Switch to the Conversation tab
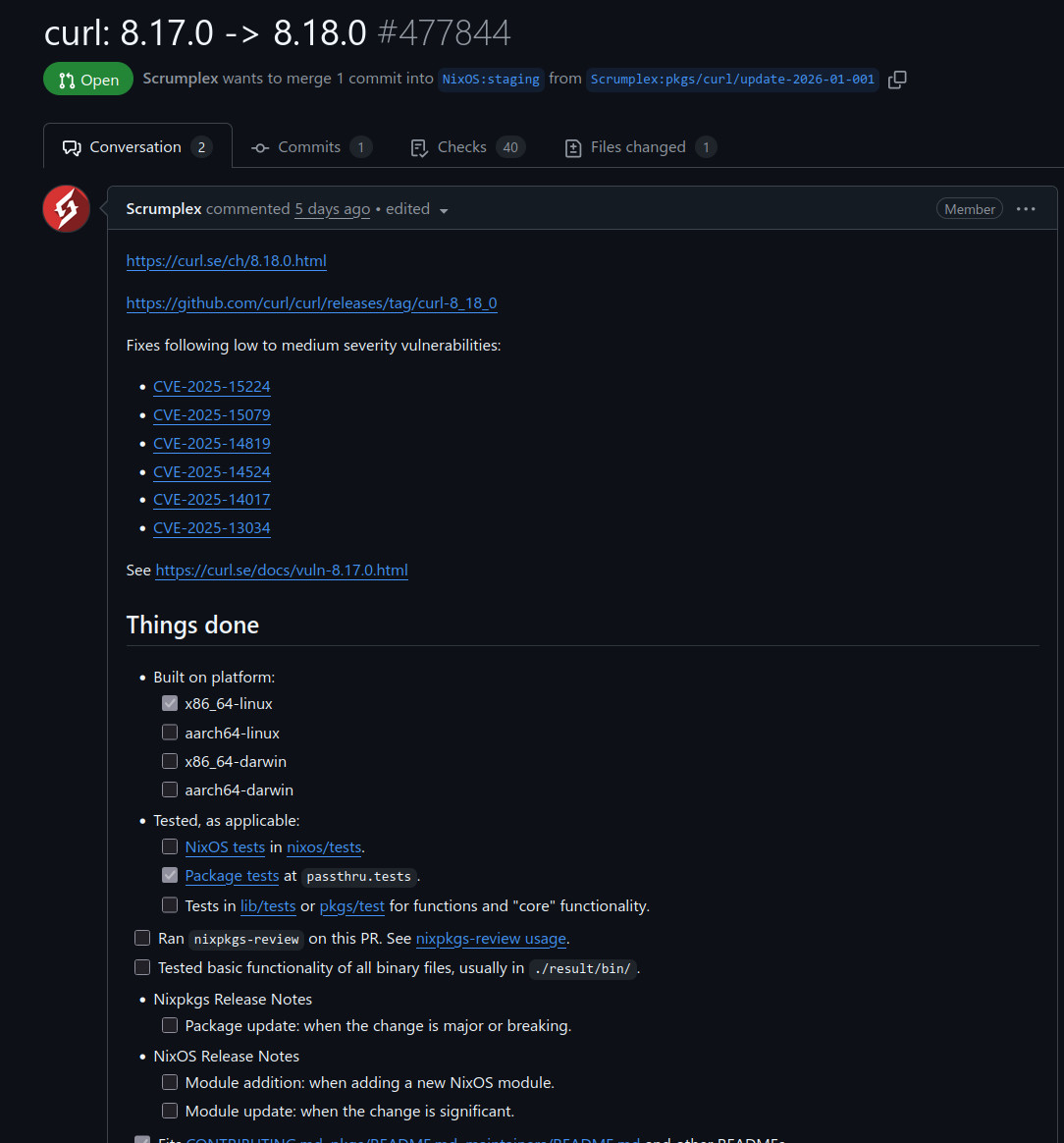 tap(137, 146)
